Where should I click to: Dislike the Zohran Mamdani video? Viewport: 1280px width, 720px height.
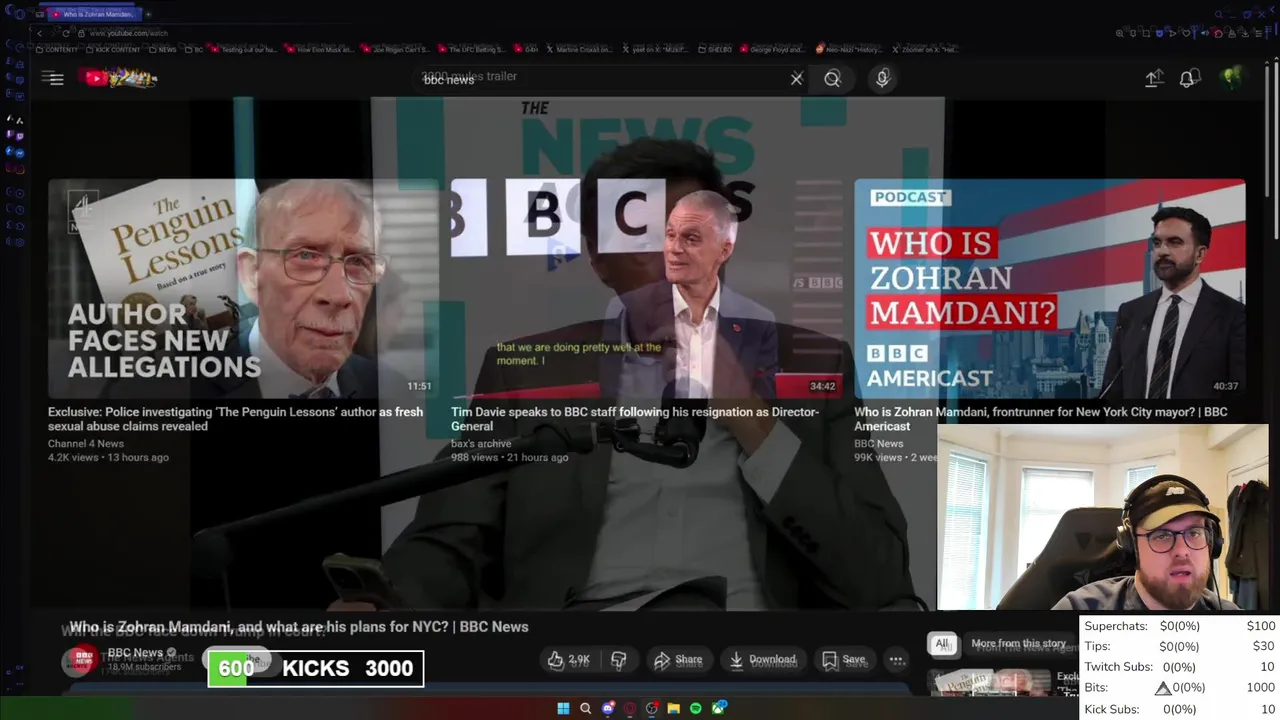click(x=619, y=660)
